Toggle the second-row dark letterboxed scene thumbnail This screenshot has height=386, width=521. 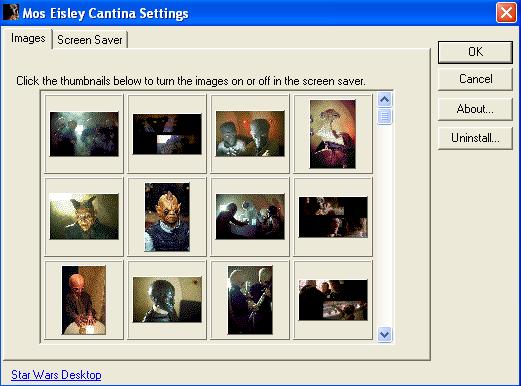pyautogui.click(x=333, y=217)
